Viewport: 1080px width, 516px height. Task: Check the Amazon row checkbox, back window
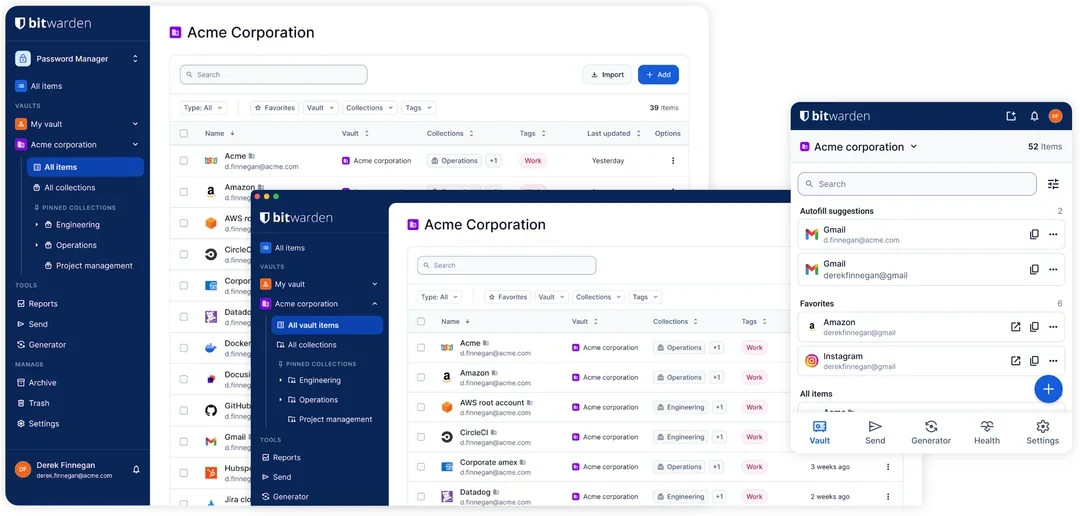184,192
